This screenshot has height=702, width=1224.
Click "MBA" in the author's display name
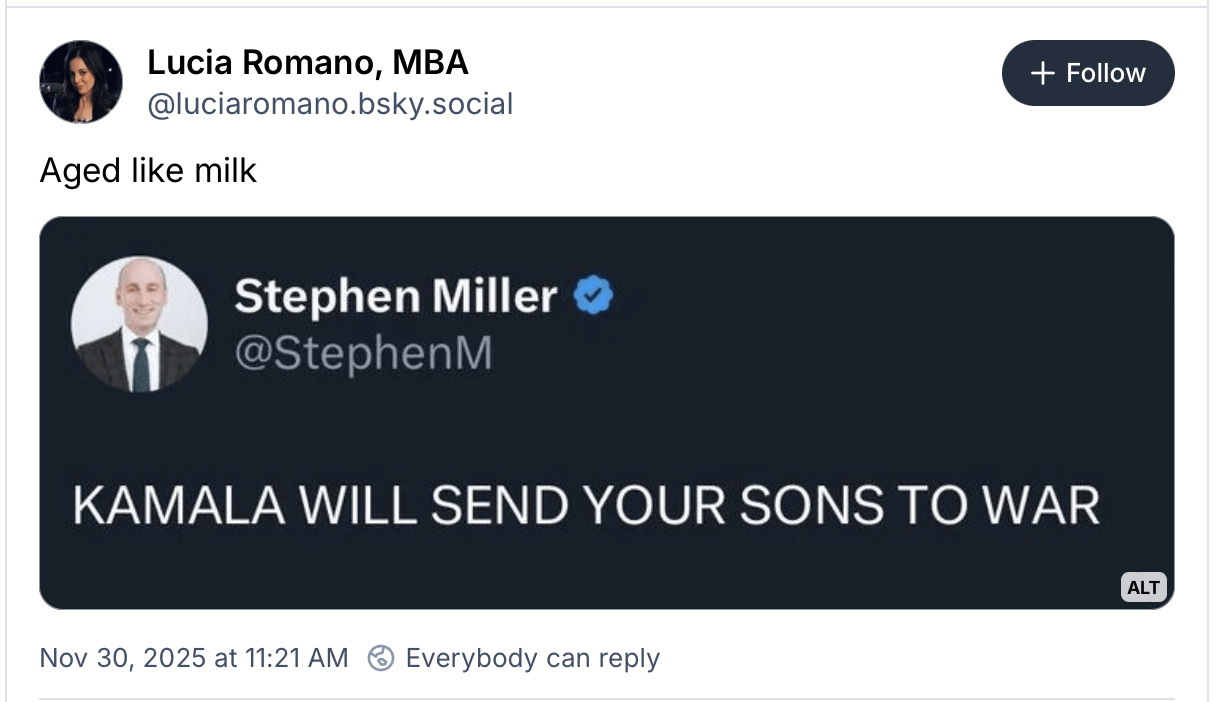(x=430, y=63)
